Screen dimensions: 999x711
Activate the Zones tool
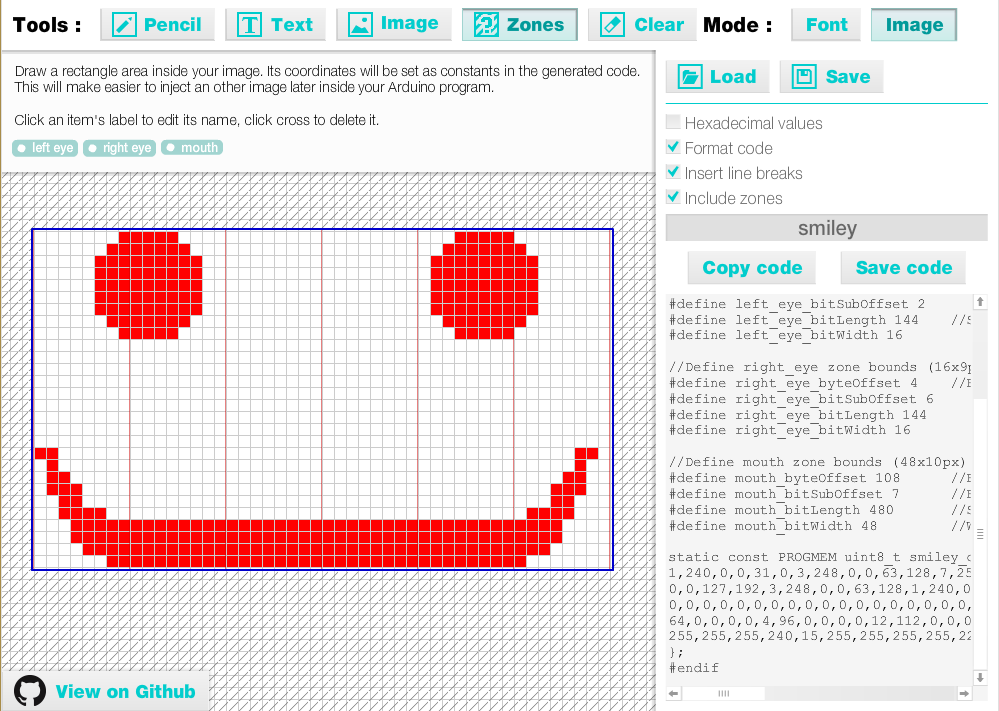pyautogui.click(x=519, y=25)
